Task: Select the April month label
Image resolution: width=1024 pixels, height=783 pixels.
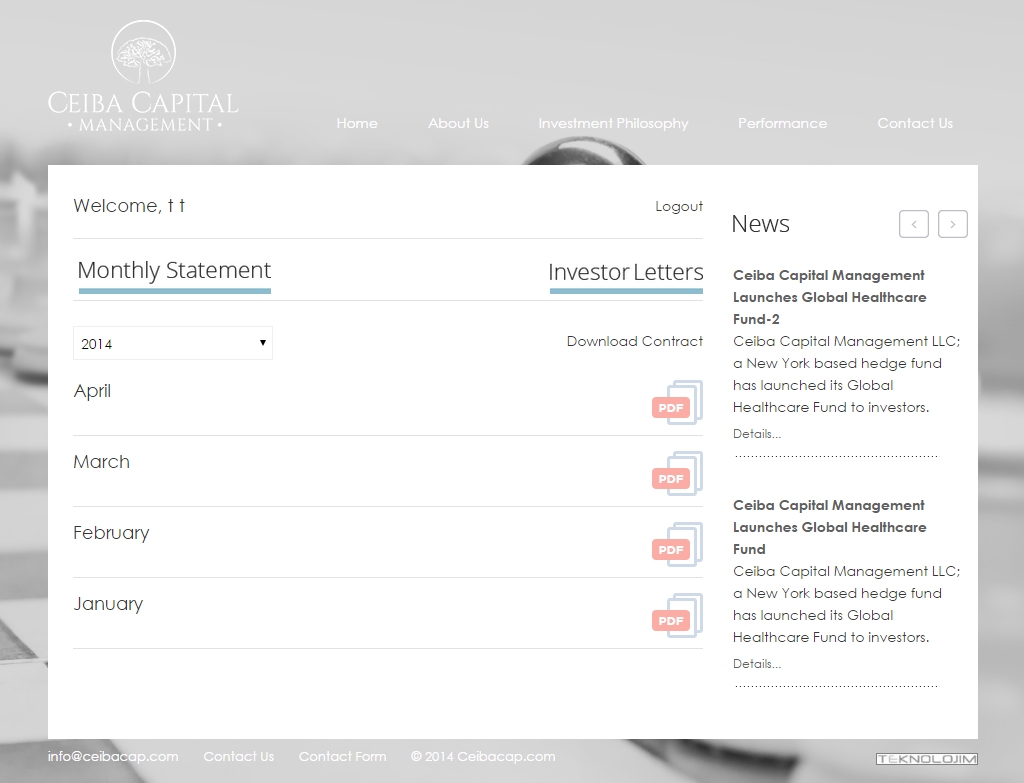Action: pos(92,391)
